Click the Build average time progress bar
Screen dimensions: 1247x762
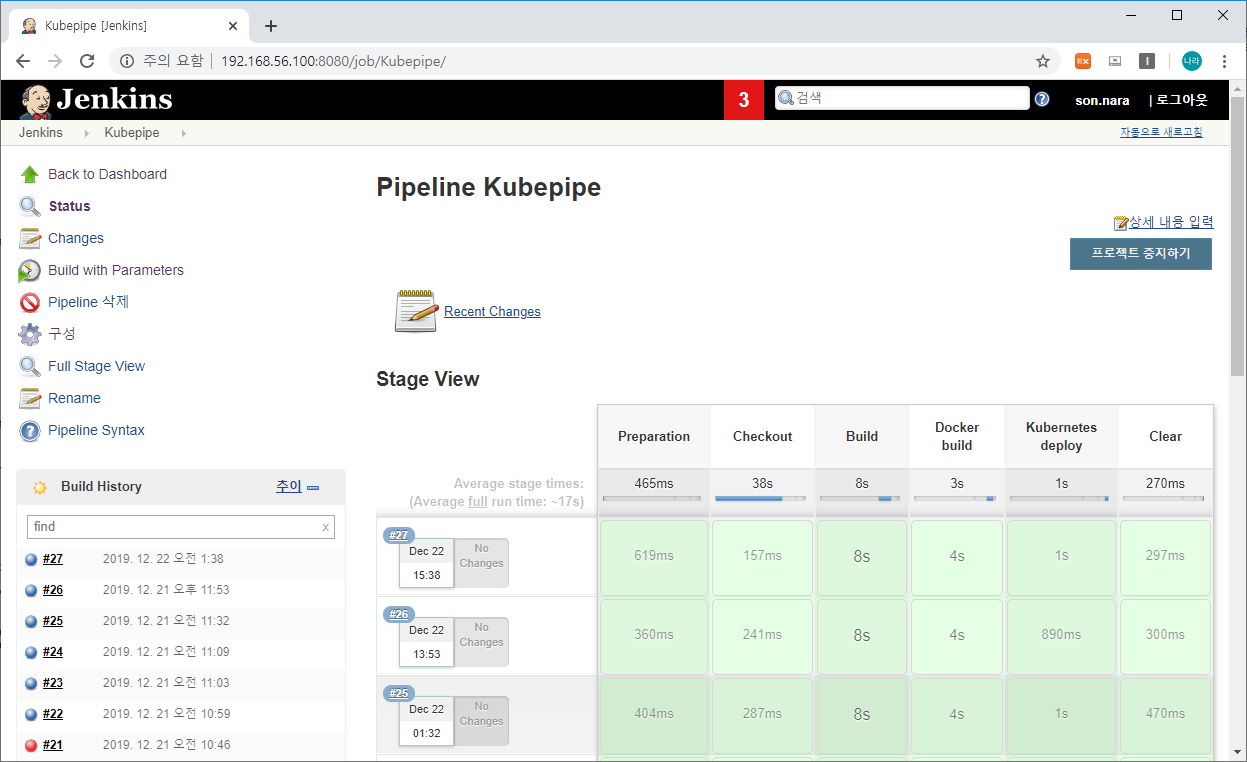pyautogui.click(x=861, y=498)
